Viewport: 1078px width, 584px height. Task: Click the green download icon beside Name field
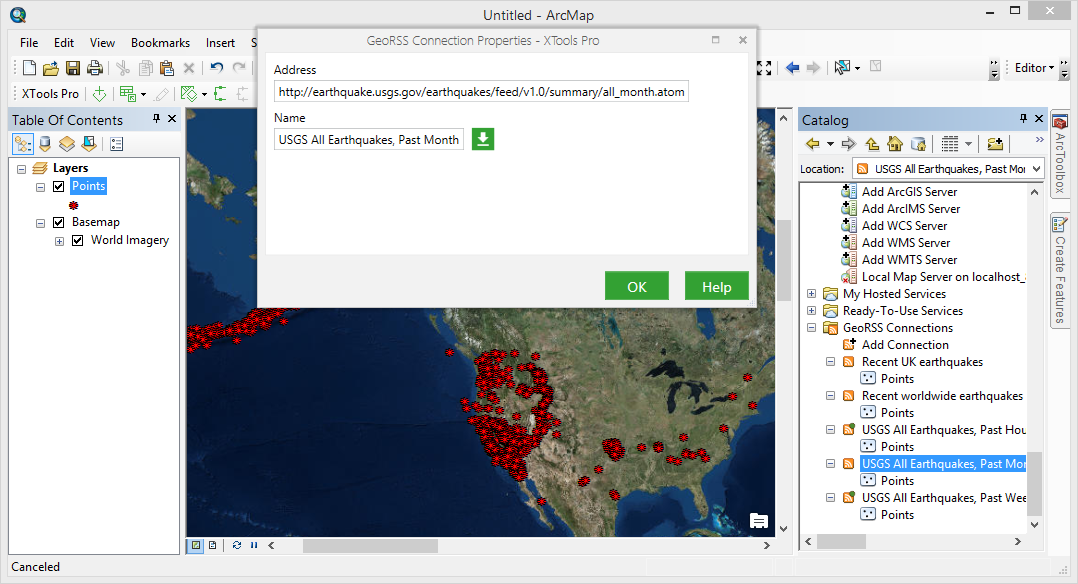(x=483, y=139)
